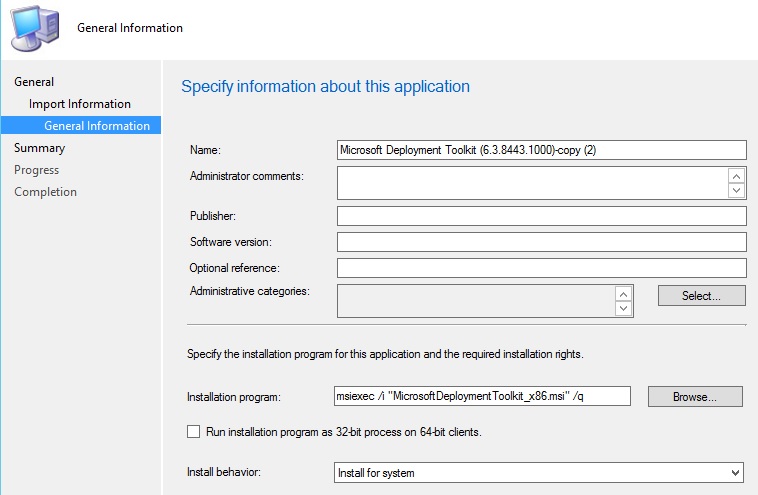This screenshot has height=495, width=758.
Task: Click the computer wizard icon in header
Action: click(32, 27)
